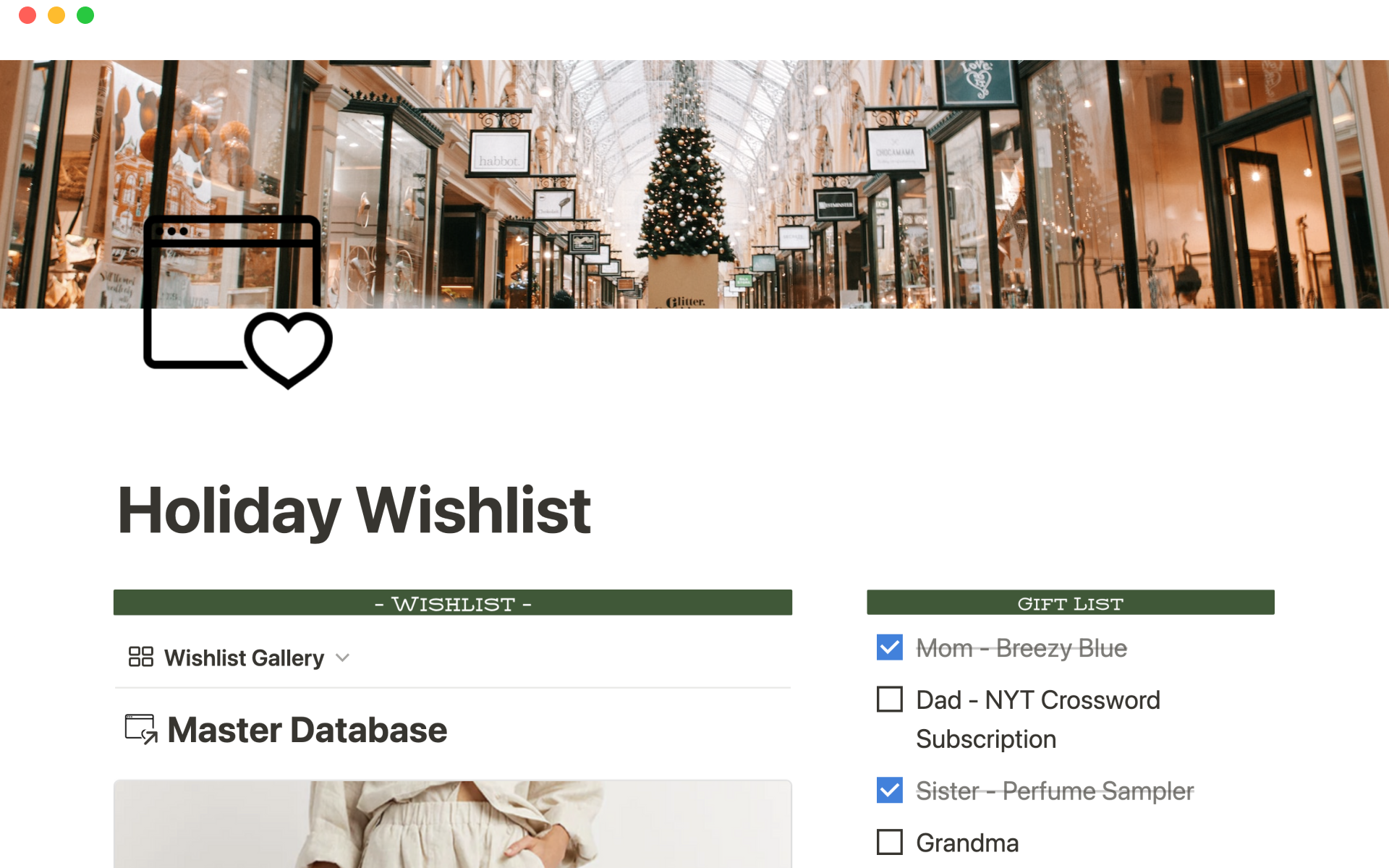
Task: Click the holiday arcade cover image
Action: (x=694, y=184)
